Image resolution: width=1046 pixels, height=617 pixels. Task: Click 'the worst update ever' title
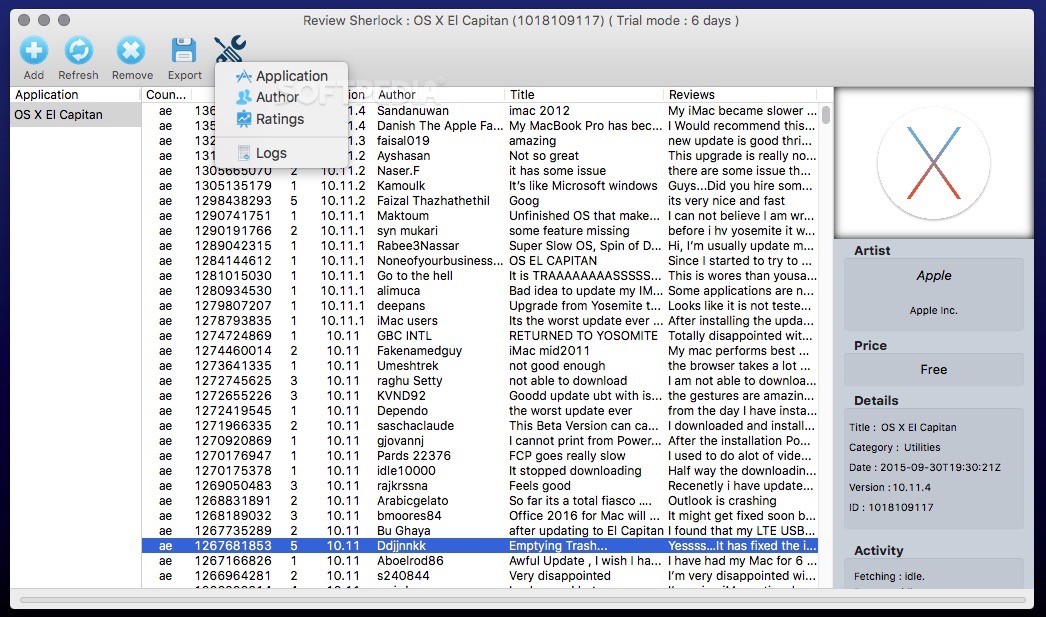pyautogui.click(x=570, y=411)
